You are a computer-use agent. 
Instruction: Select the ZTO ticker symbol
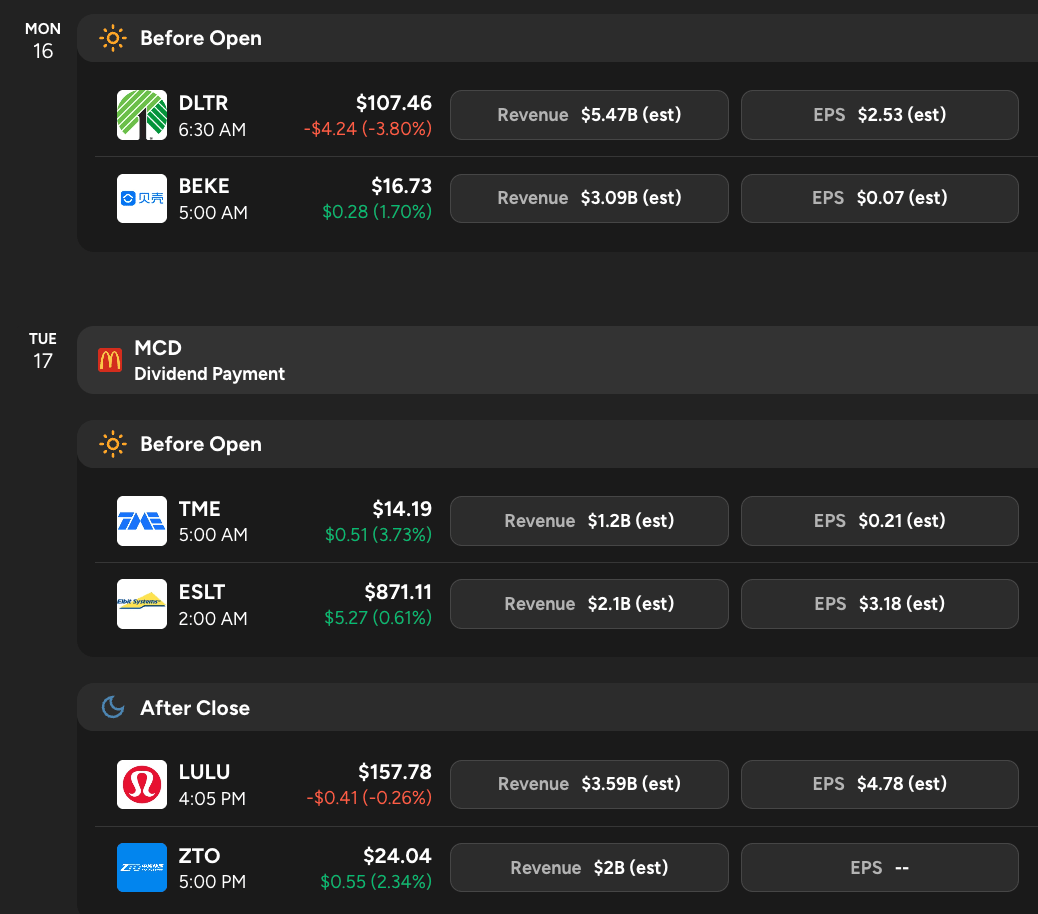tap(199, 856)
